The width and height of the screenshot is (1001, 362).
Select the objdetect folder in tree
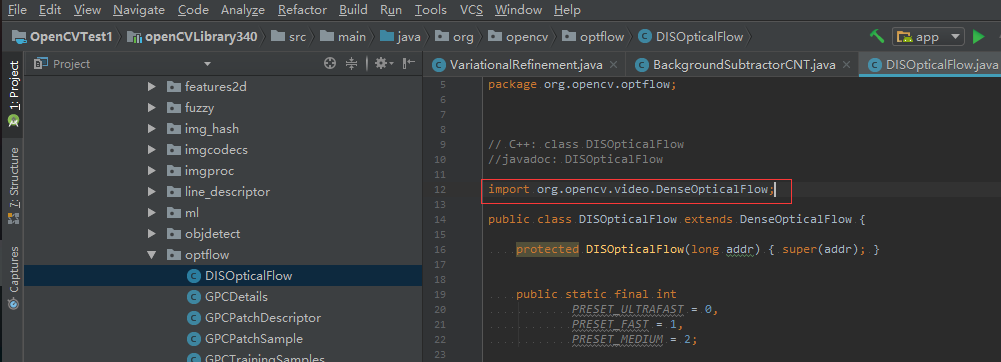[x=204, y=234]
